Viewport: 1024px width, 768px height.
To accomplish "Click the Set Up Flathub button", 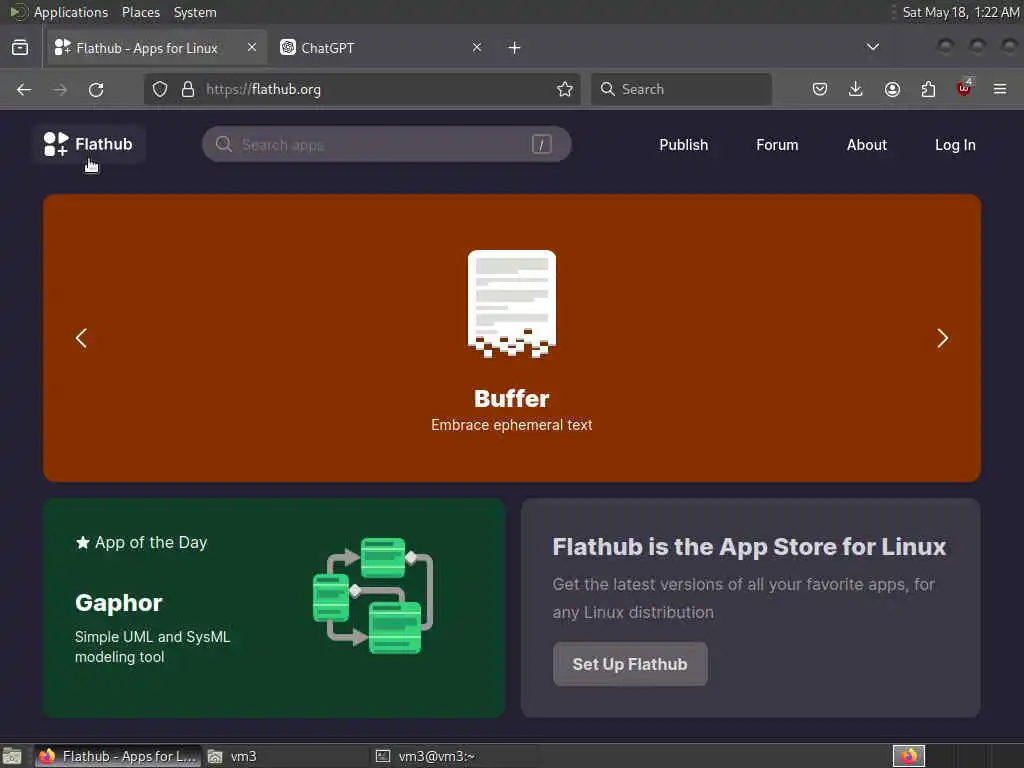I will (x=630, y=664).
